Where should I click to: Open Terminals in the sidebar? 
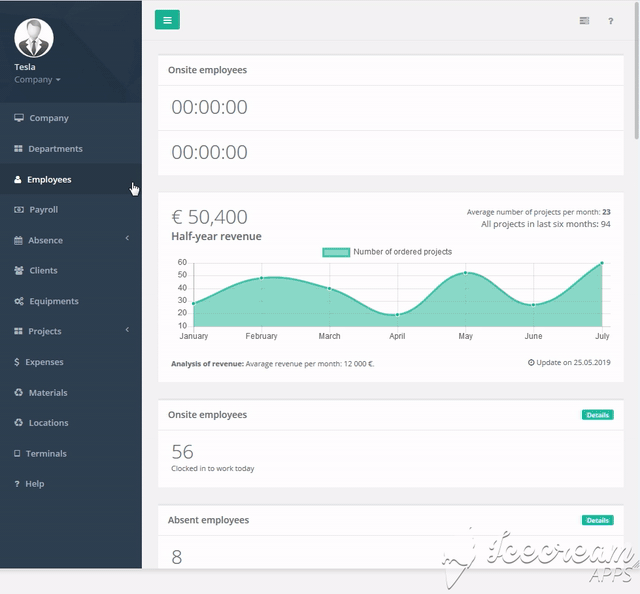pyautogui.click(x=71, y=454)
